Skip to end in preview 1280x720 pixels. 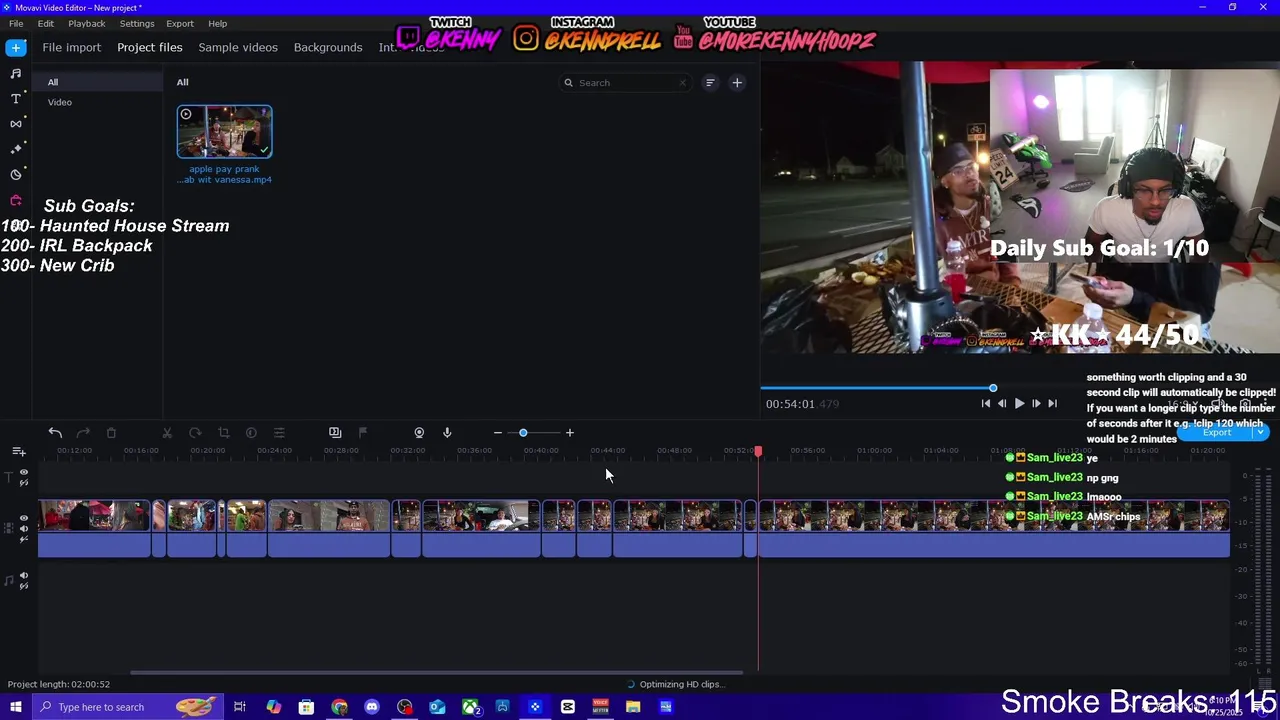click(x=1052, y=404)
